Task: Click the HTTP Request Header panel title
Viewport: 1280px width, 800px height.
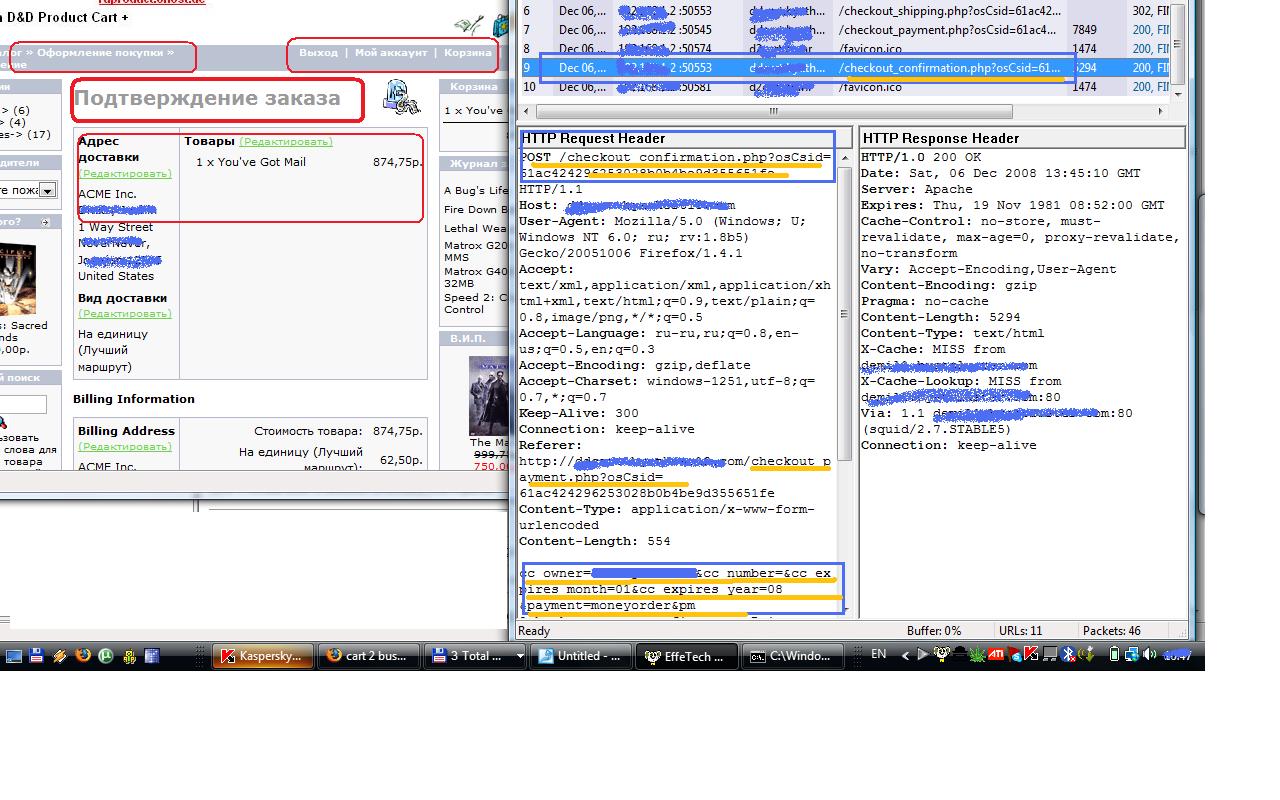Action: tap(593, 138)
